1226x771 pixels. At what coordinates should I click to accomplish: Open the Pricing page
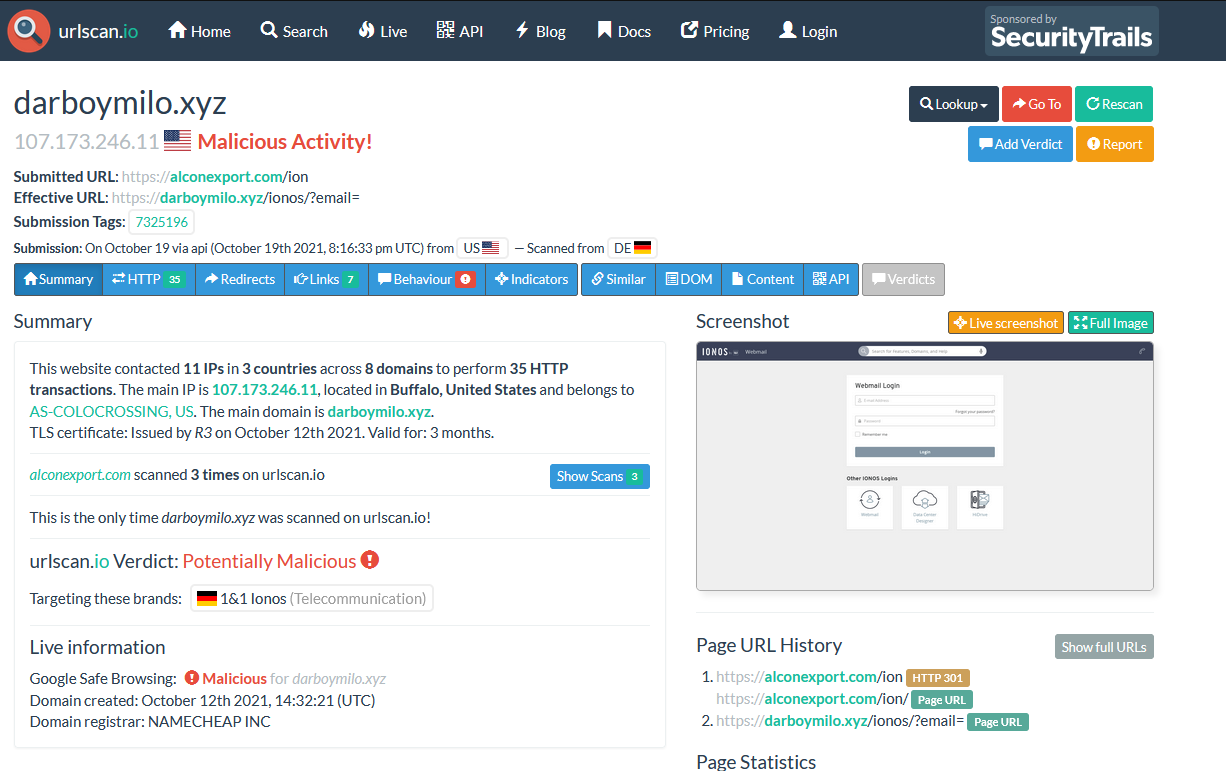[715, 31]
